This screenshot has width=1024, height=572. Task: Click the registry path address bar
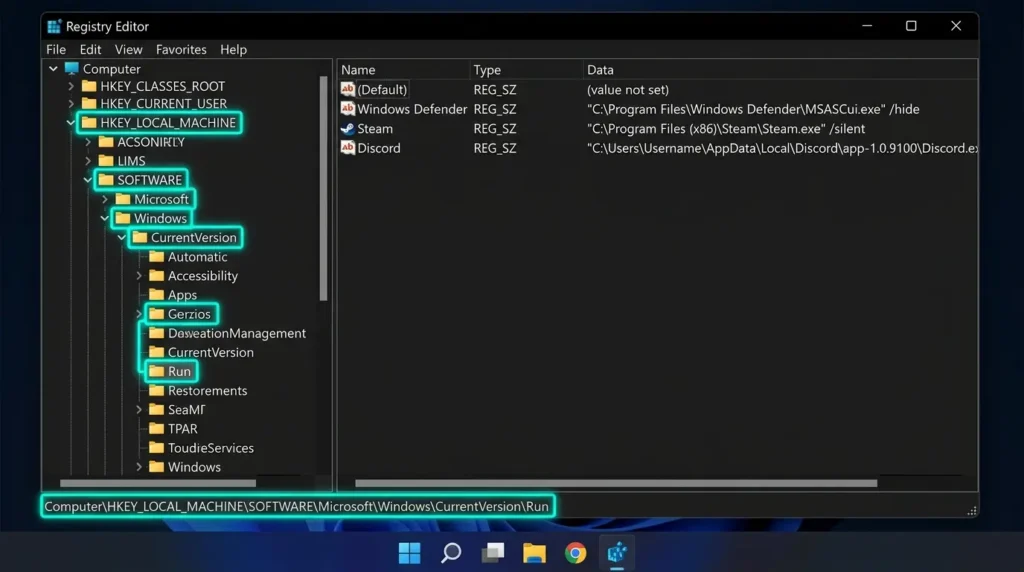(298, 507)
